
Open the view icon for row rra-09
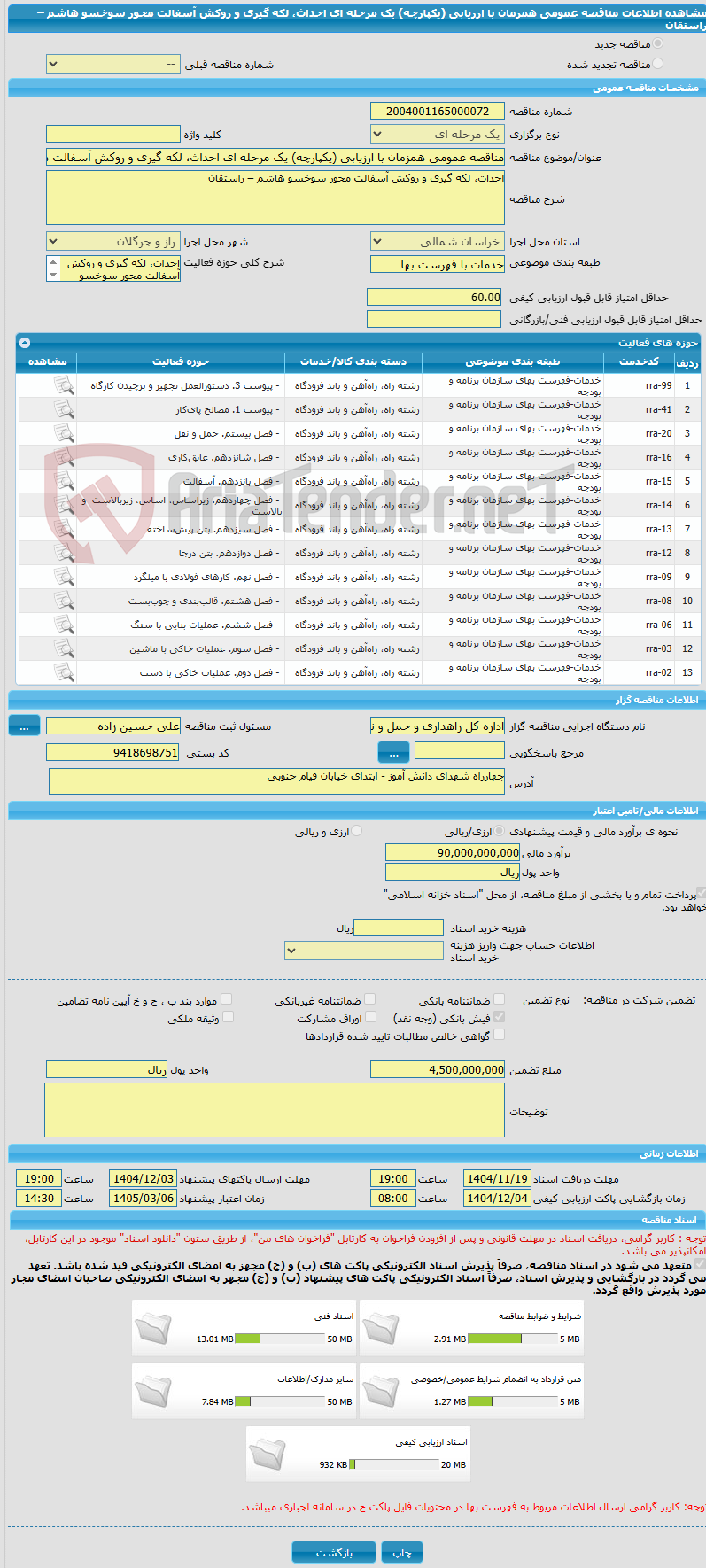tap(63, 577)
